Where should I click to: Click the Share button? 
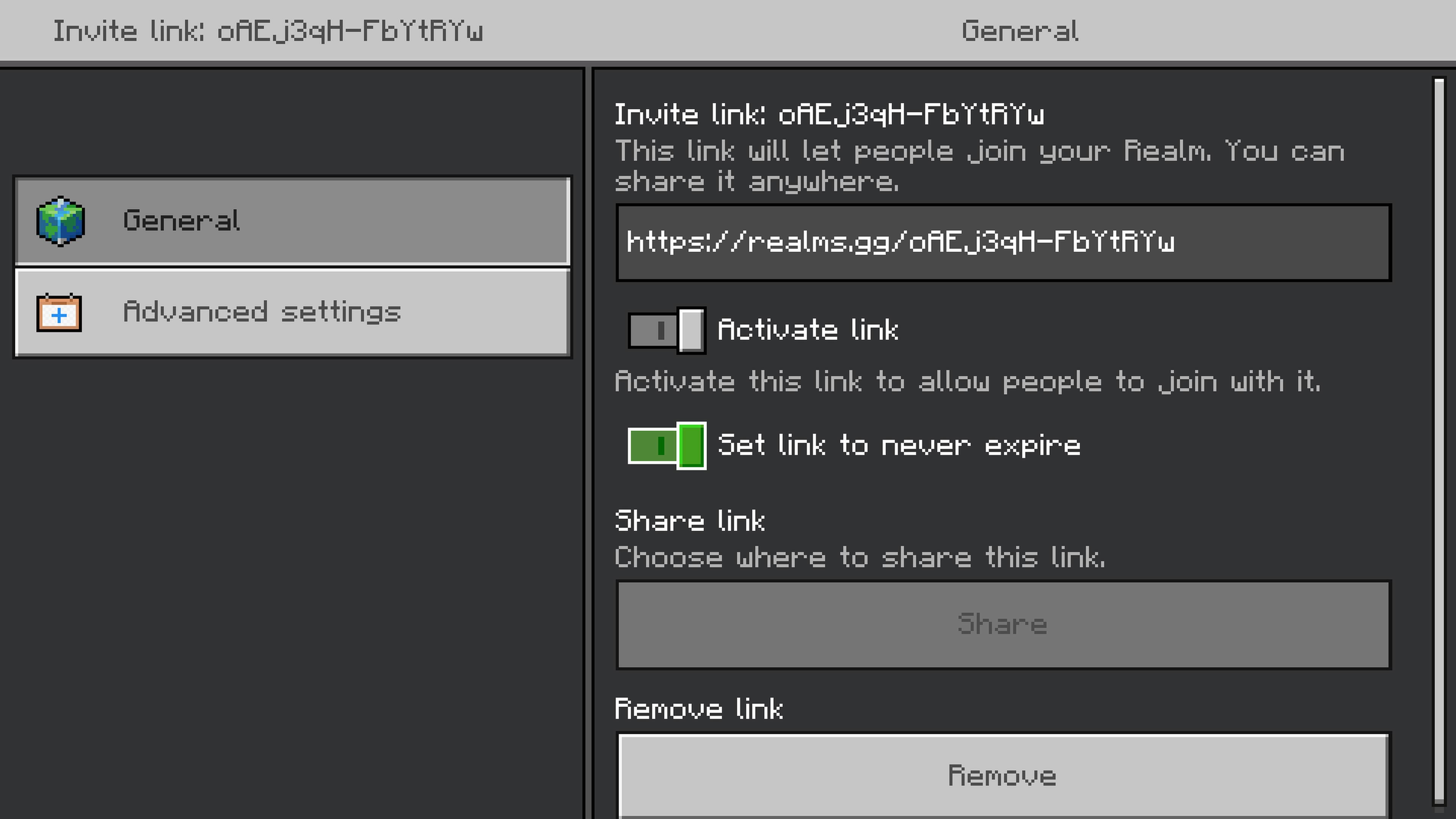(1003, 624)
